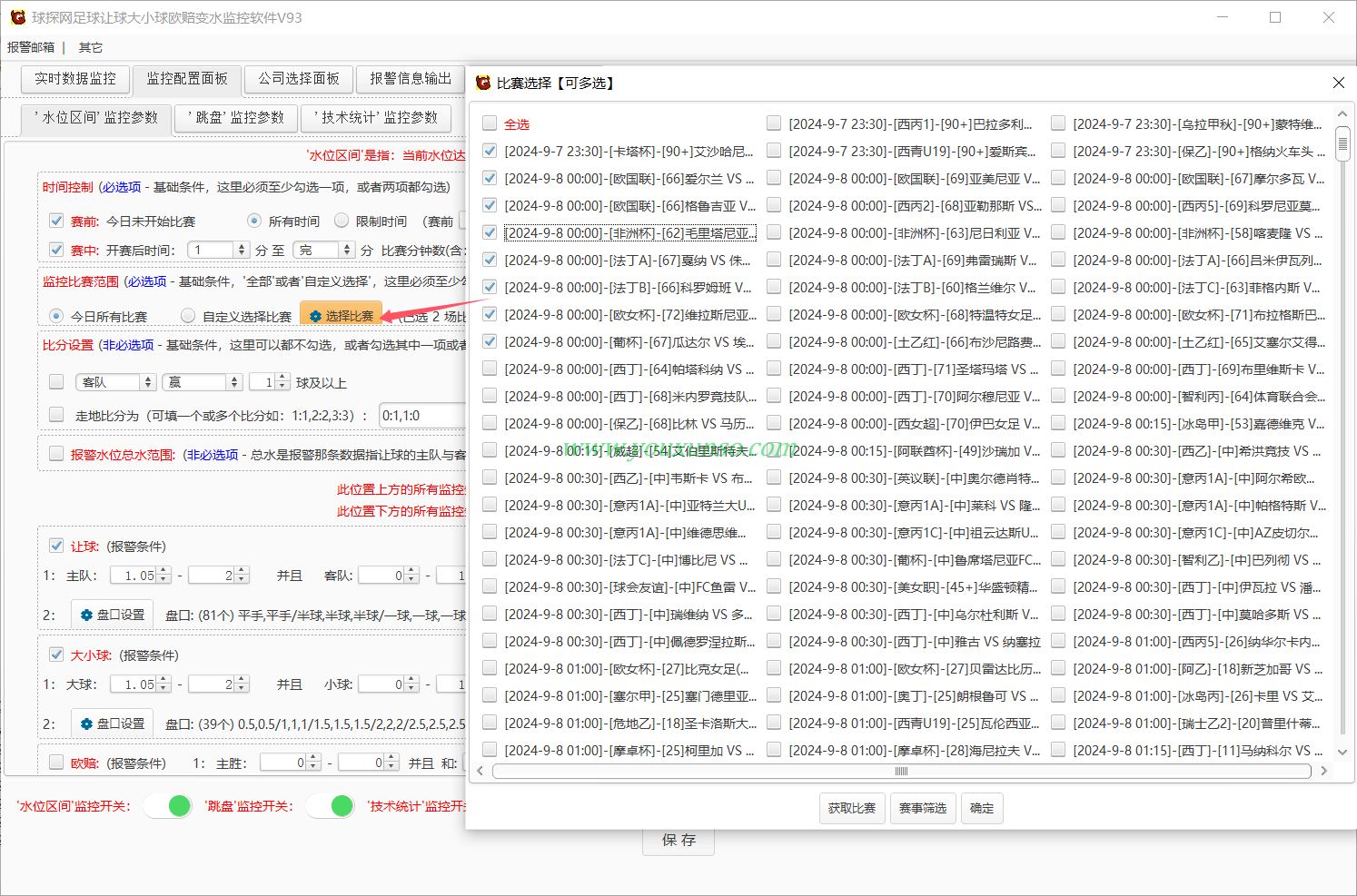Switch to 公司选择面板 tab

pos(299,79)
